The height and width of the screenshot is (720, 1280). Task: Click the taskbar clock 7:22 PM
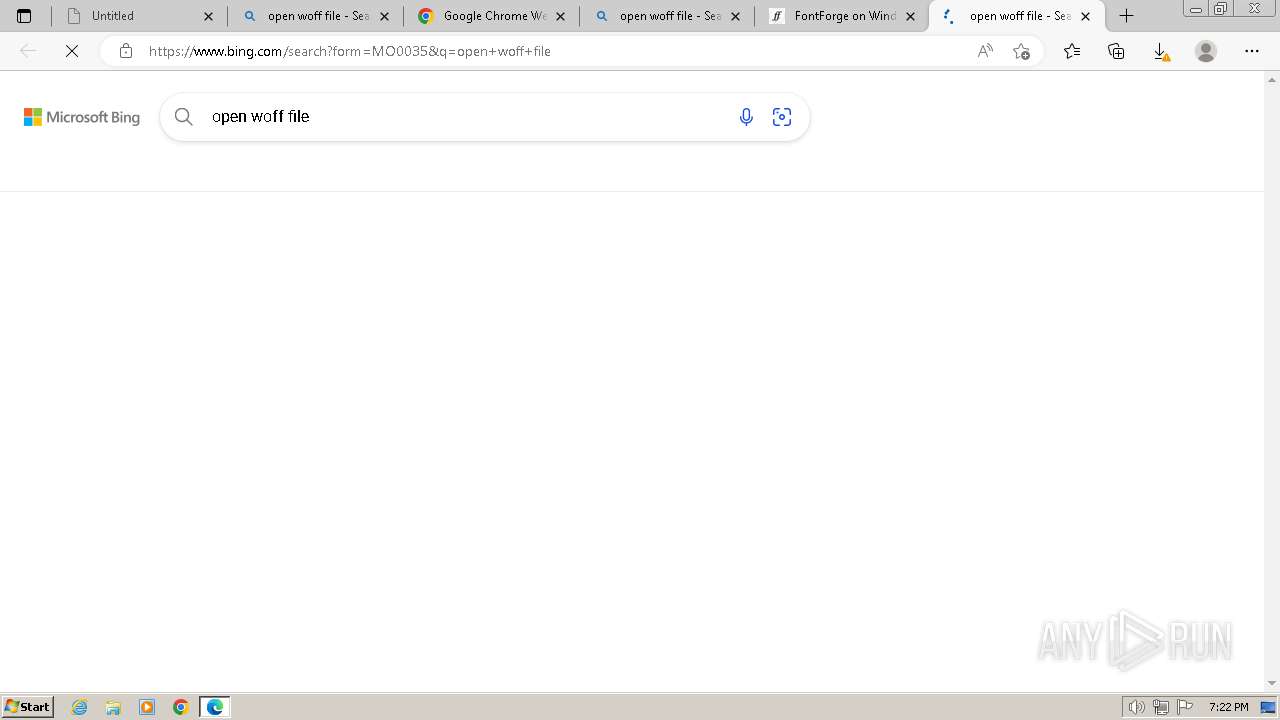click(1228, 707)
